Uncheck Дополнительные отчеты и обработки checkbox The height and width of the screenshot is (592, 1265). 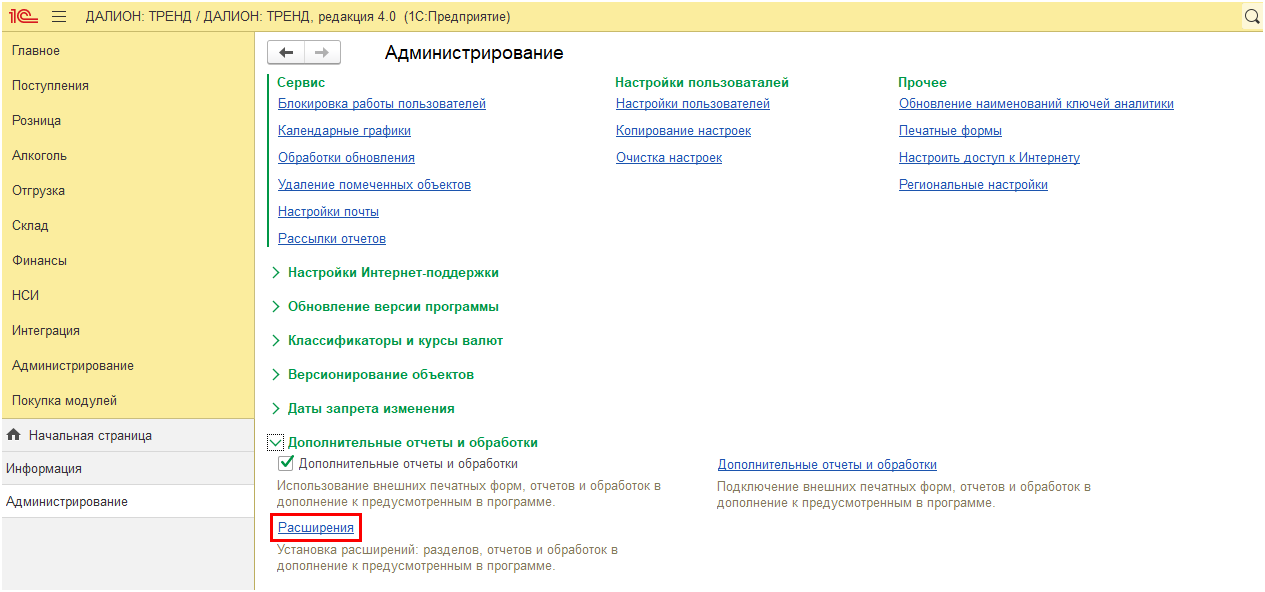(x=286, y=464)
